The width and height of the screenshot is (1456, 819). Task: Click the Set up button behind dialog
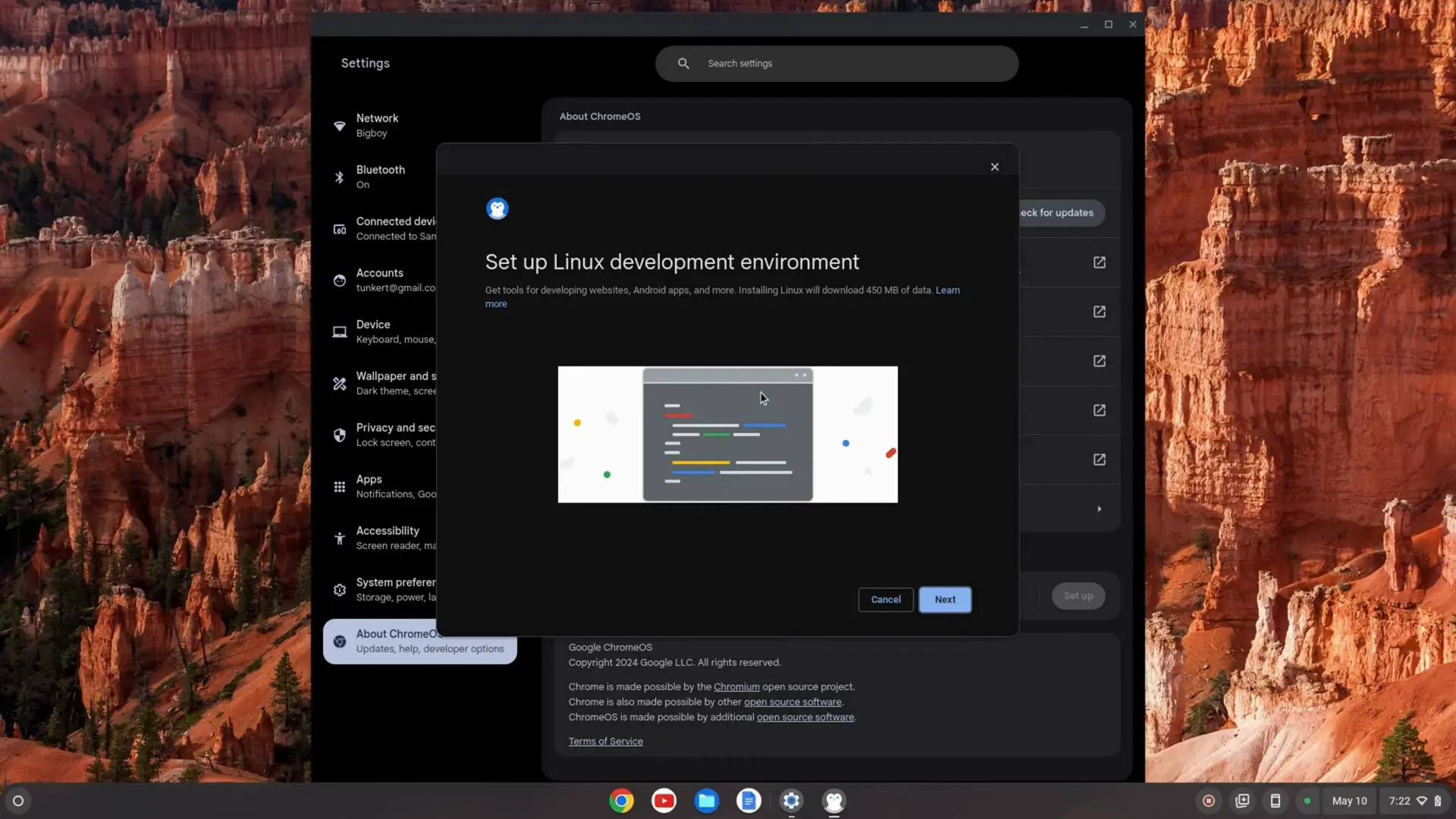[1078, 596]
